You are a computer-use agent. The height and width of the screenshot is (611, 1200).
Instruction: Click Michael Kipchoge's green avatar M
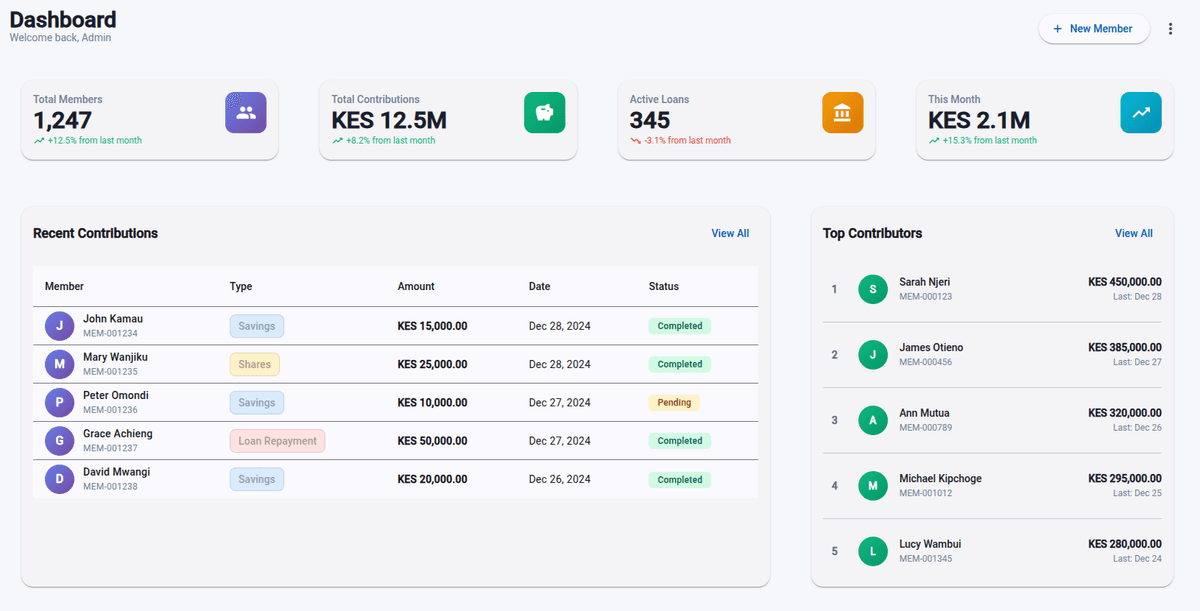pos(873,486)
